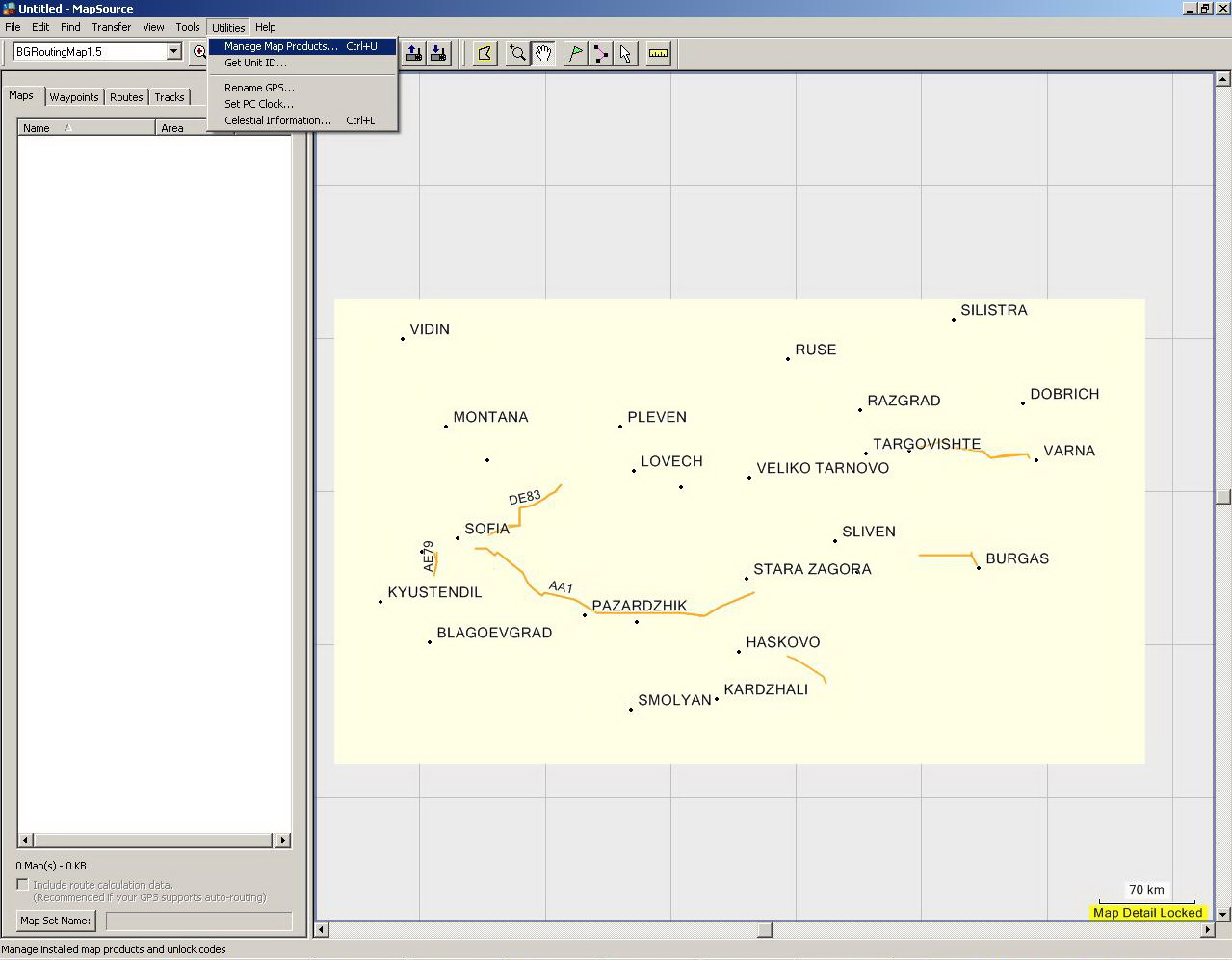This screenshot has width=1232, height=960.
Task: Click the DE83 road label on map
Action: pyautogui.click(x=525, y=498)
